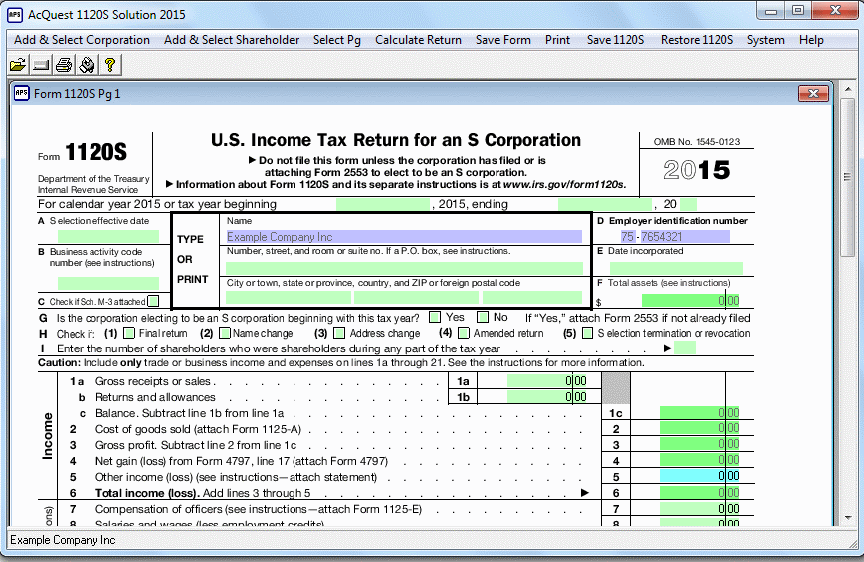The width and height of the screenshot is (864, 562).
Task: Click the line 7 Compensation of officers field
Action: 700,509
